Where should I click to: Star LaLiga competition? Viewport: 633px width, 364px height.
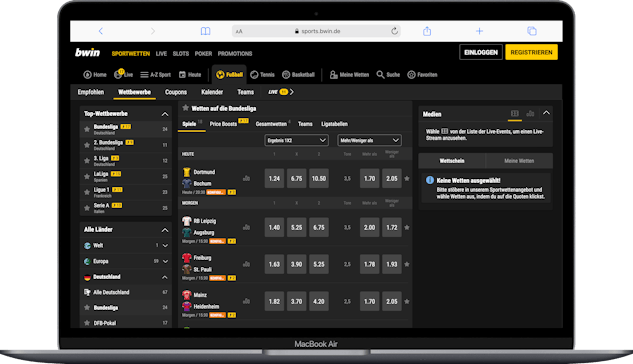pyautogui.click(x=87, y=176)
